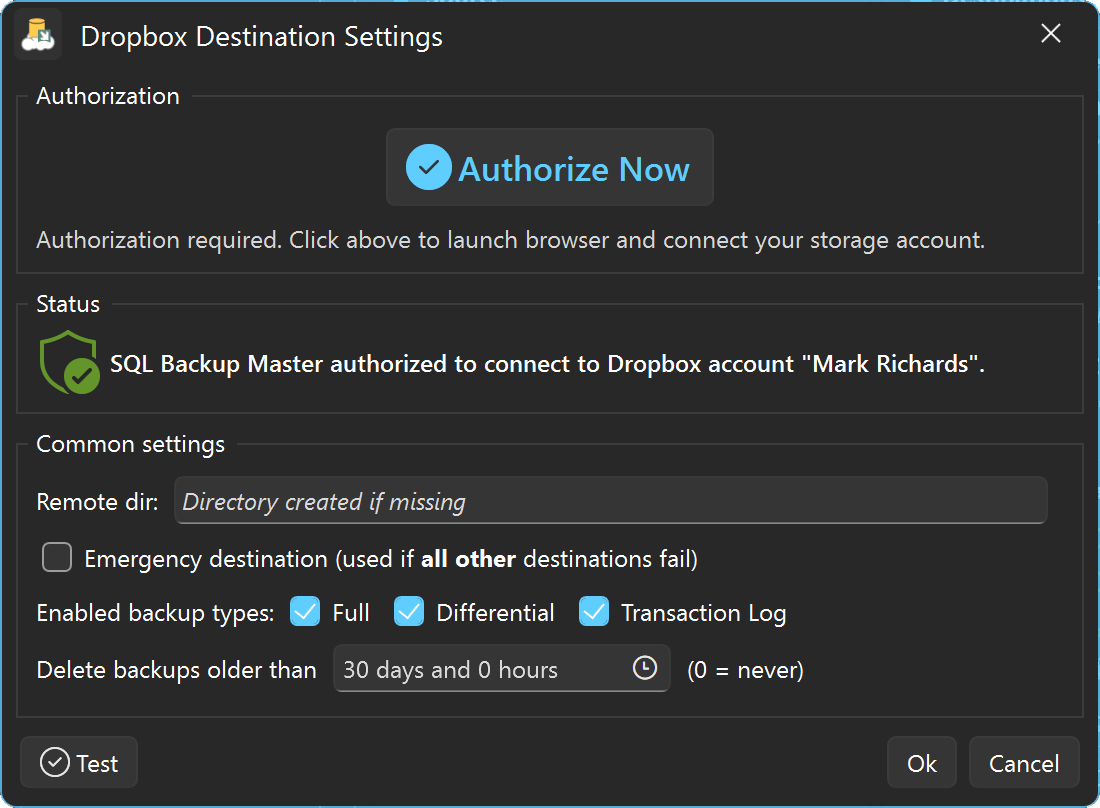Open the time picker using the clock icon

(x=646, y=669)
